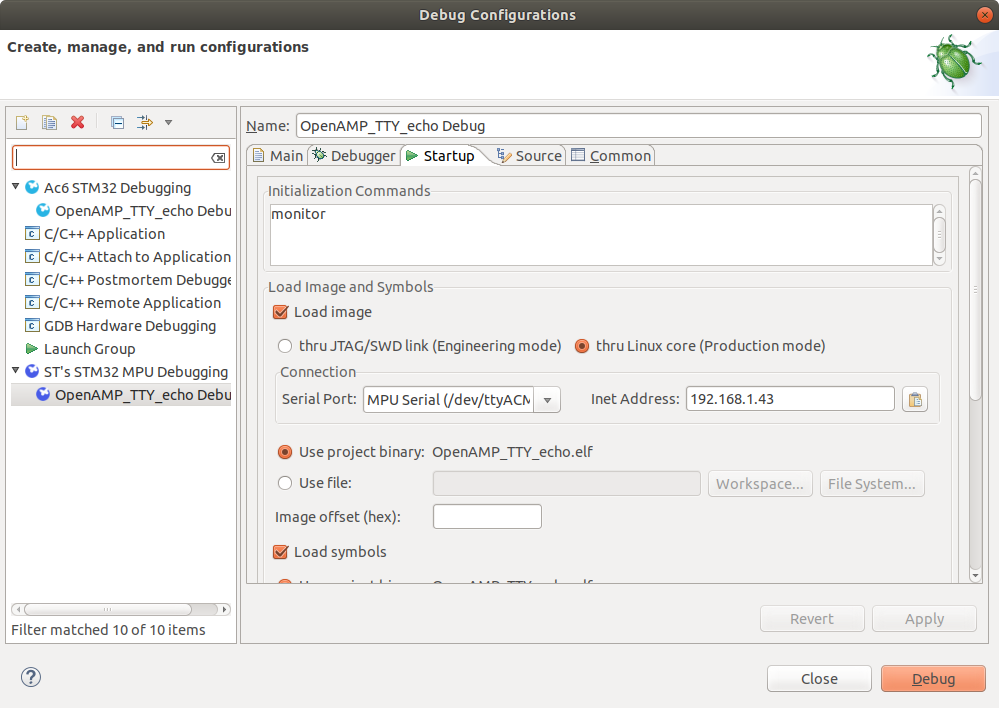The width and height of the screenshot is (999, 708).
Task: Click the paste icon next to Inet Address
Action: click(x=915, y=400)
